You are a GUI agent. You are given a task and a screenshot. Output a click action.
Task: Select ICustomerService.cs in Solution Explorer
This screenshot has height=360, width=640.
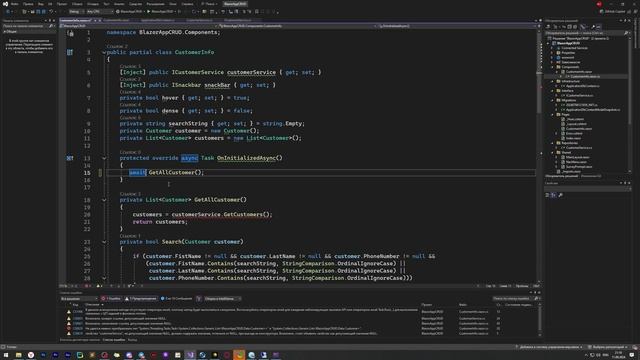pos(580,96)
